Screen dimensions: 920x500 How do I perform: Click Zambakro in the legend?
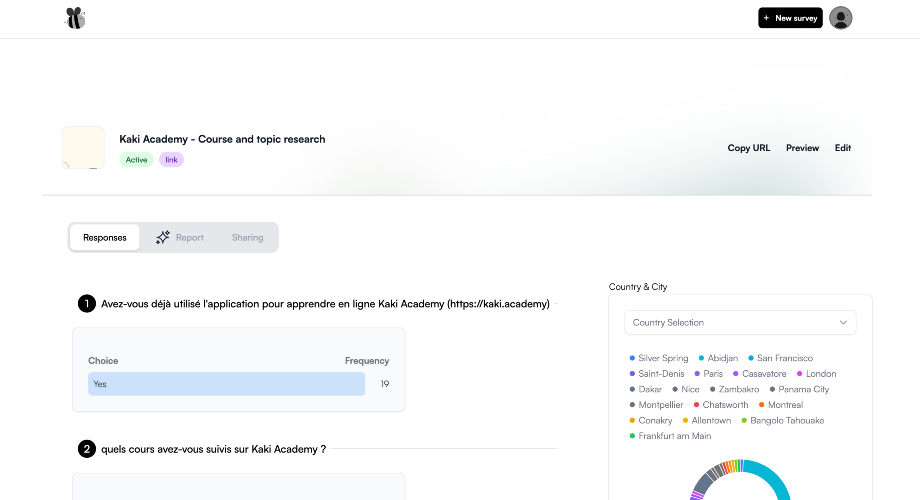pos(734,389)
